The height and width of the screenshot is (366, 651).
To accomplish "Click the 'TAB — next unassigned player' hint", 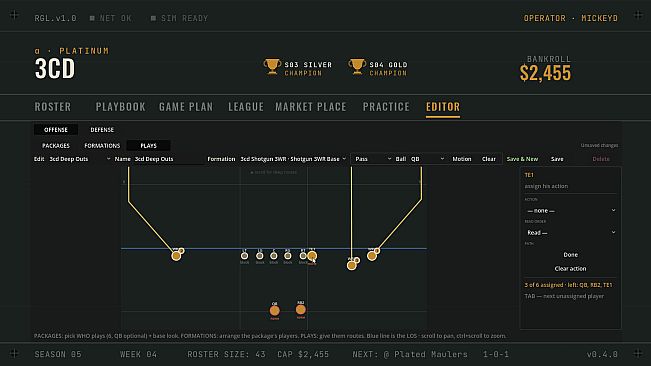I will [x=564, y=296].
